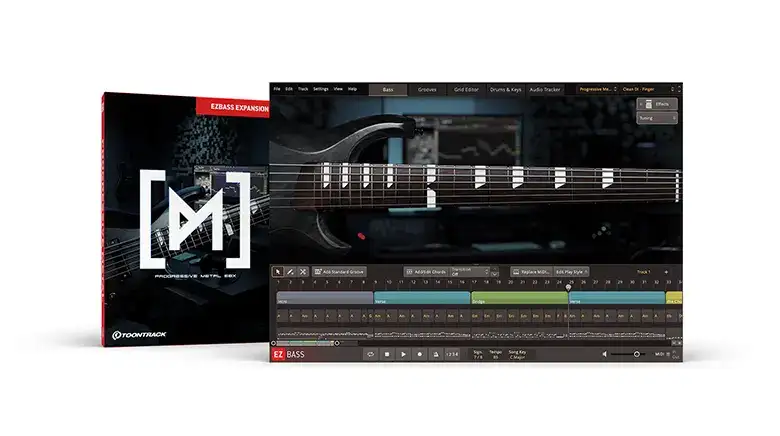Click the master volume slider knob

coord(636,354)
